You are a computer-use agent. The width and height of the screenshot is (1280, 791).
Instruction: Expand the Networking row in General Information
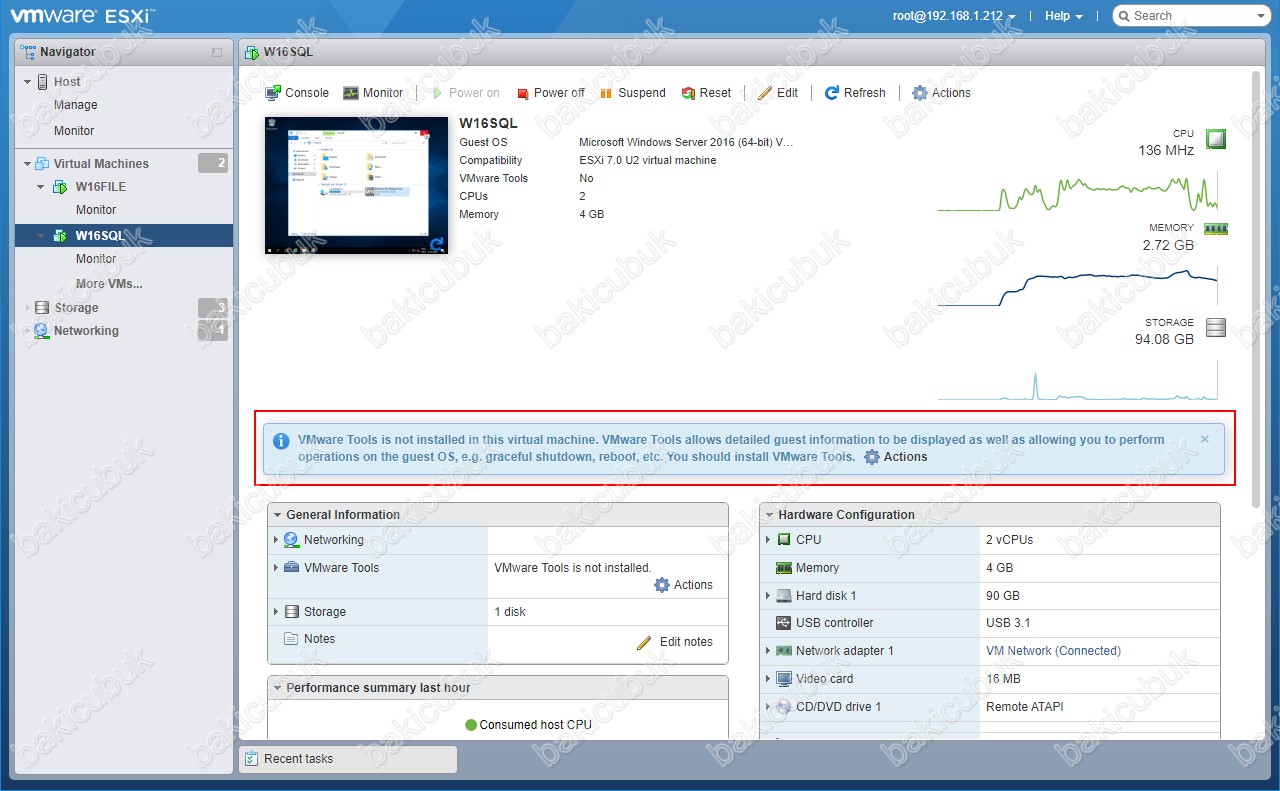276,540
